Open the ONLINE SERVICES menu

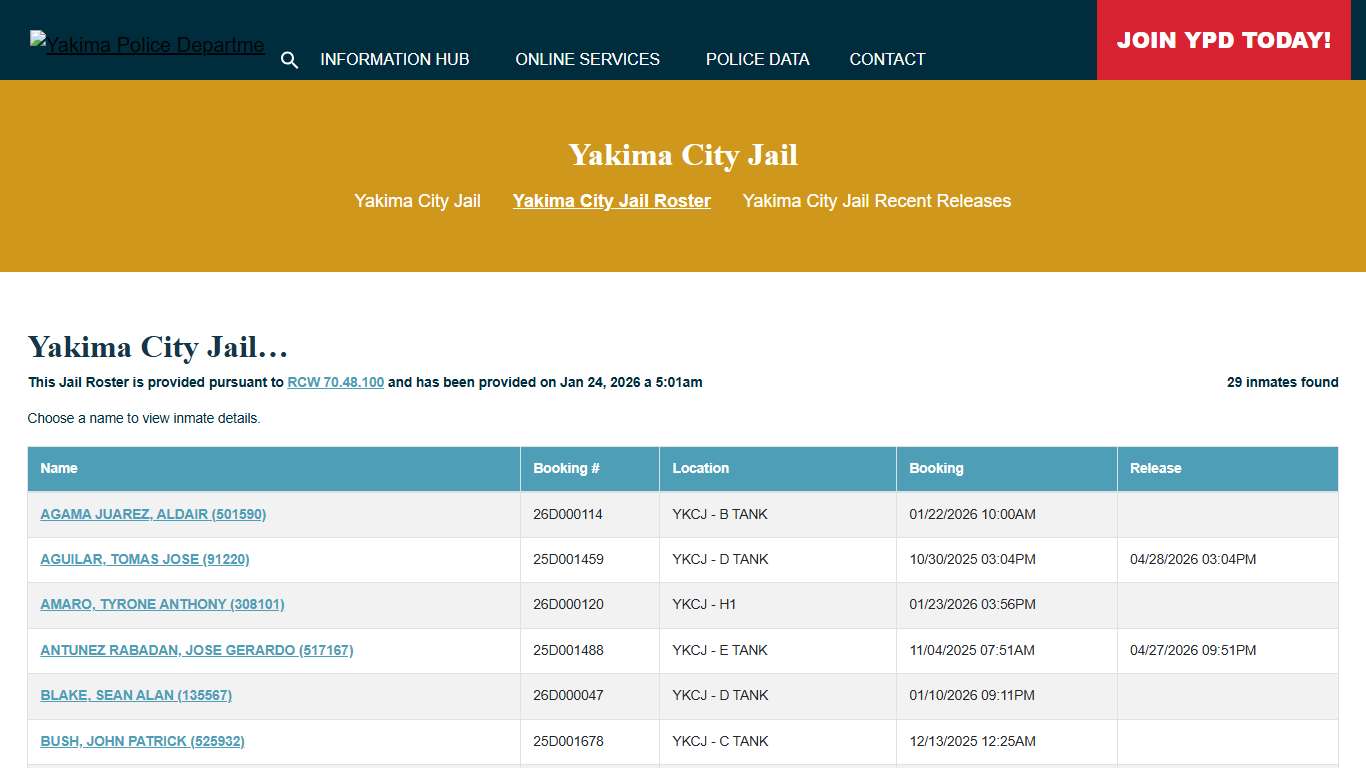pyautogui.click(x=588, y=59)
